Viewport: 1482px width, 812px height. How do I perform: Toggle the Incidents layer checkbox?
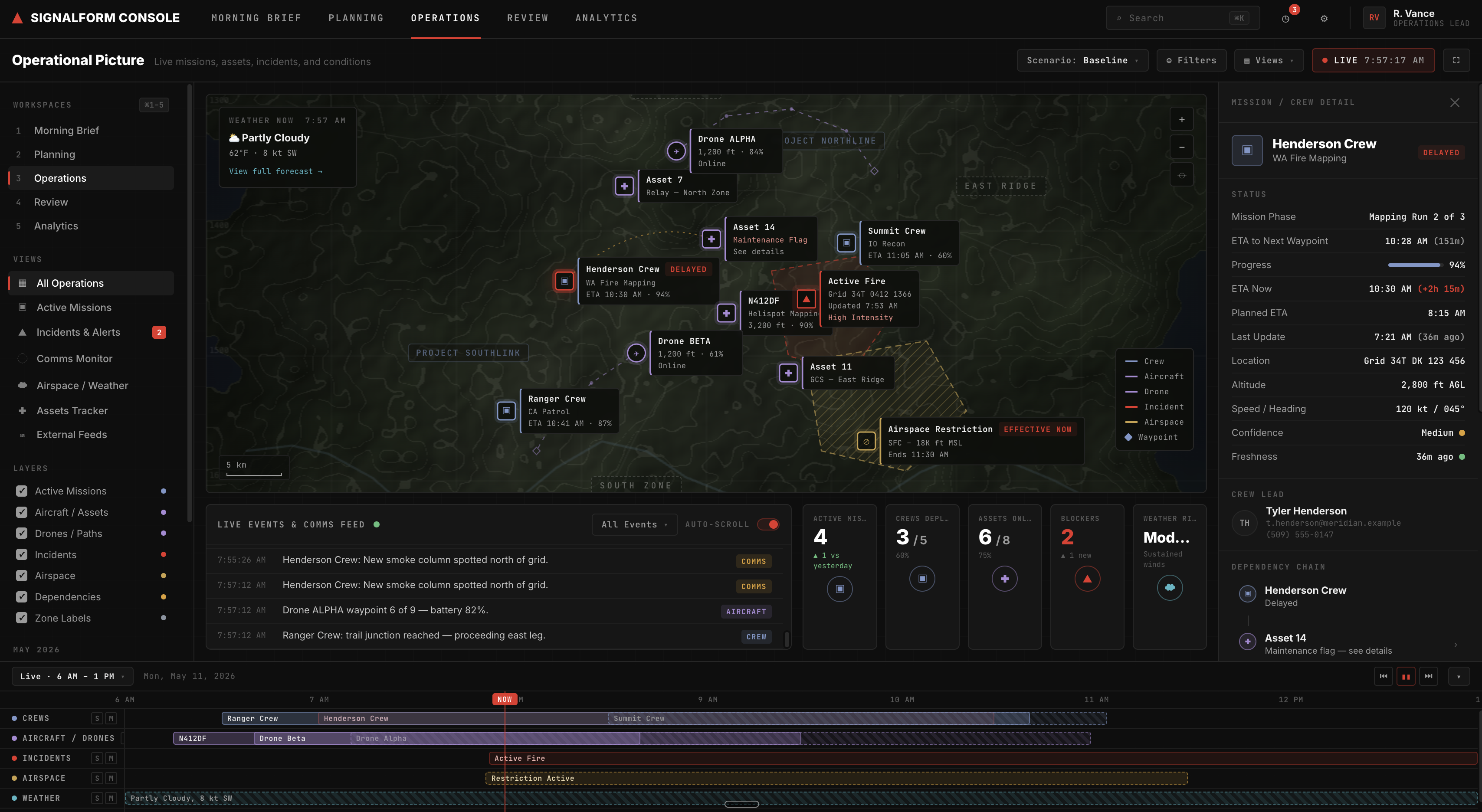pos(22,554)
